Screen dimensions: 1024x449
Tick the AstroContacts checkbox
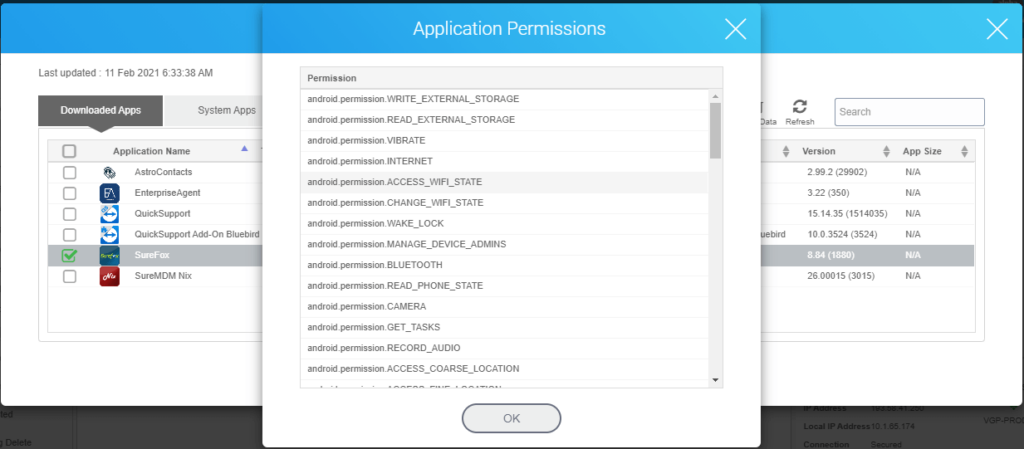69,172
